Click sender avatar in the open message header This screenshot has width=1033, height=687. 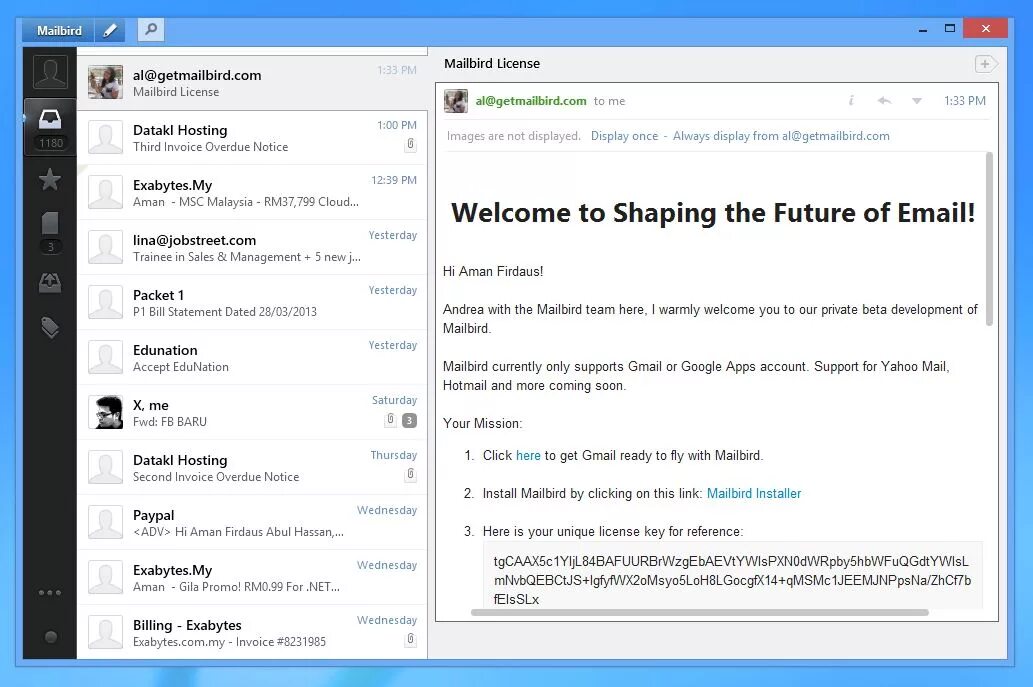[x=456, y=101]
